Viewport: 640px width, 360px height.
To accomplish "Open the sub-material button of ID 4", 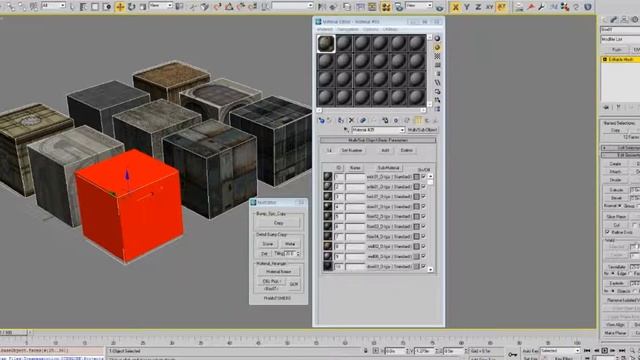I will click(389, 207).
